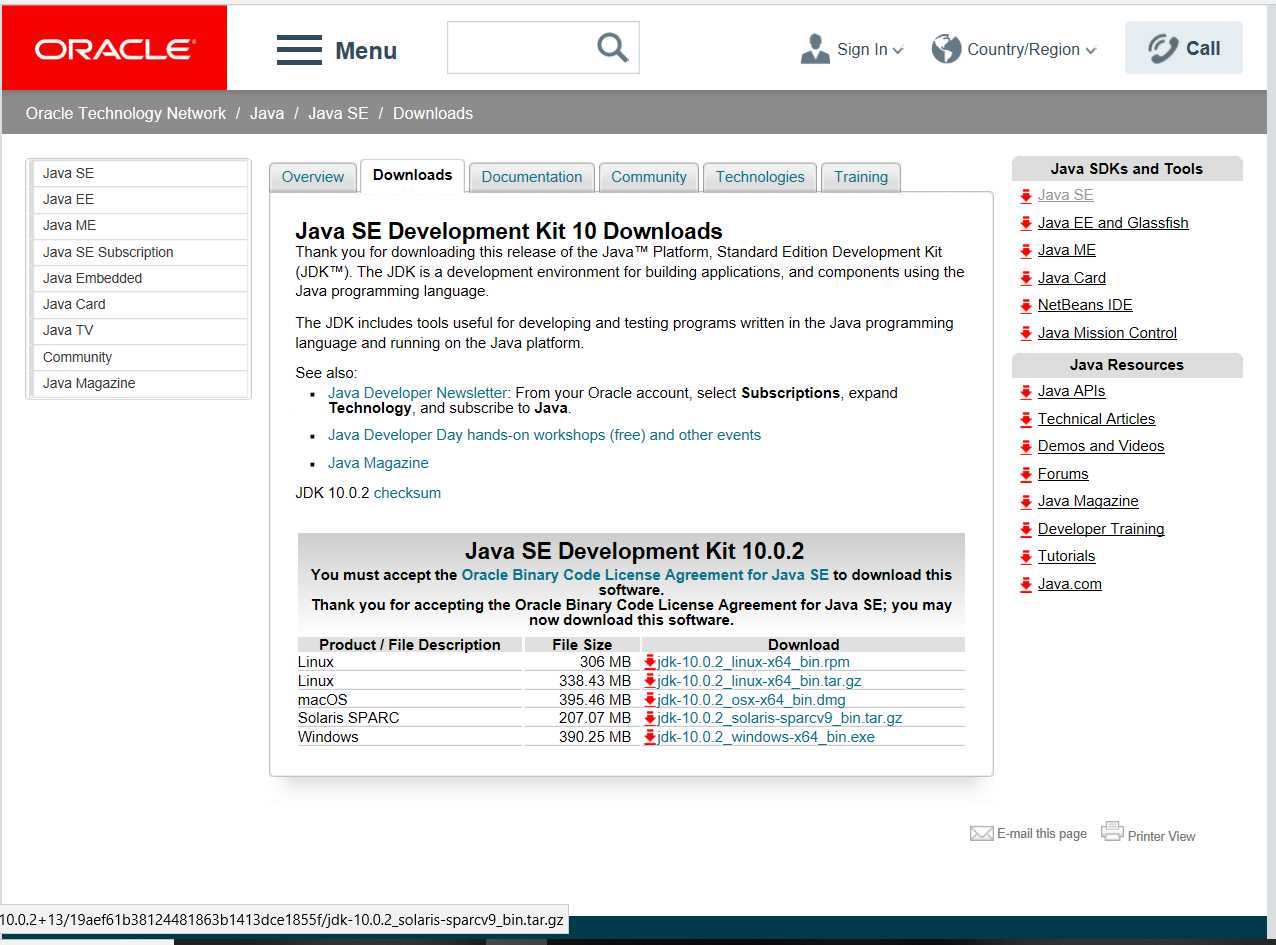Download jdk-10.0.2_osx-x64_bin.dmg
The image size is (1276, 945).
pyautogui.click(x=752, y=700)
